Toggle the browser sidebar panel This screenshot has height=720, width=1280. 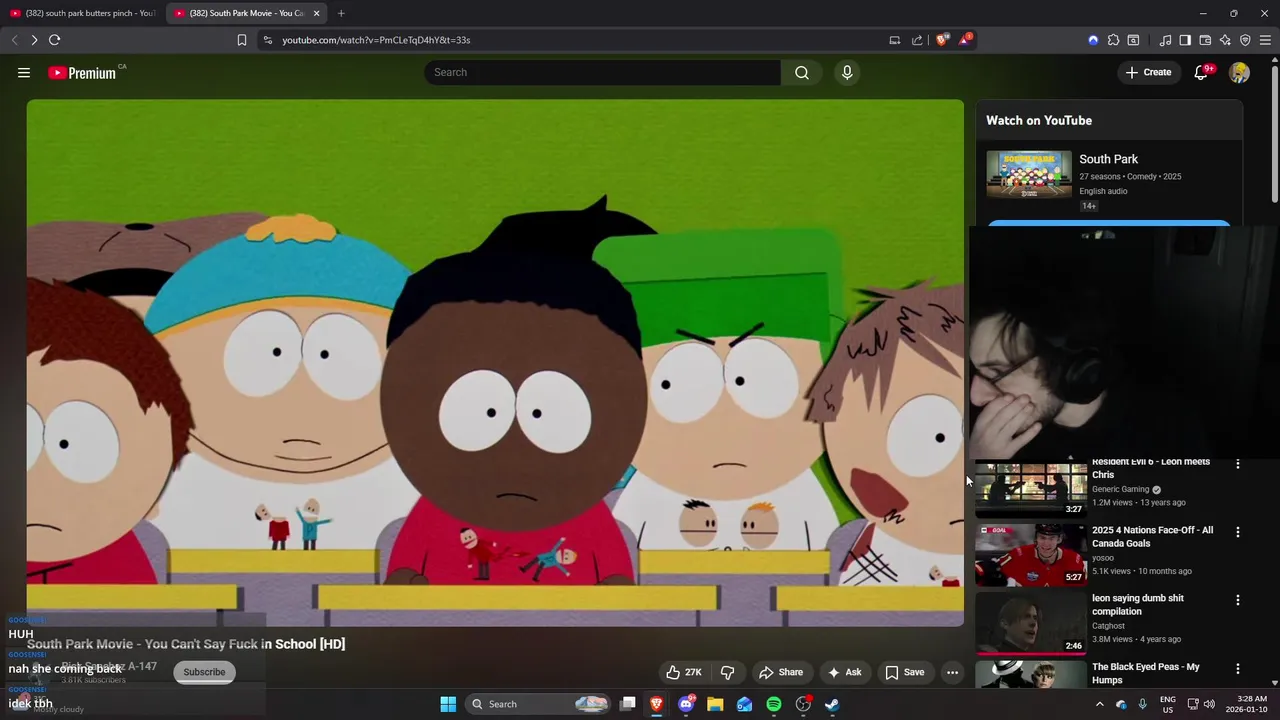tap(1185, 40)
